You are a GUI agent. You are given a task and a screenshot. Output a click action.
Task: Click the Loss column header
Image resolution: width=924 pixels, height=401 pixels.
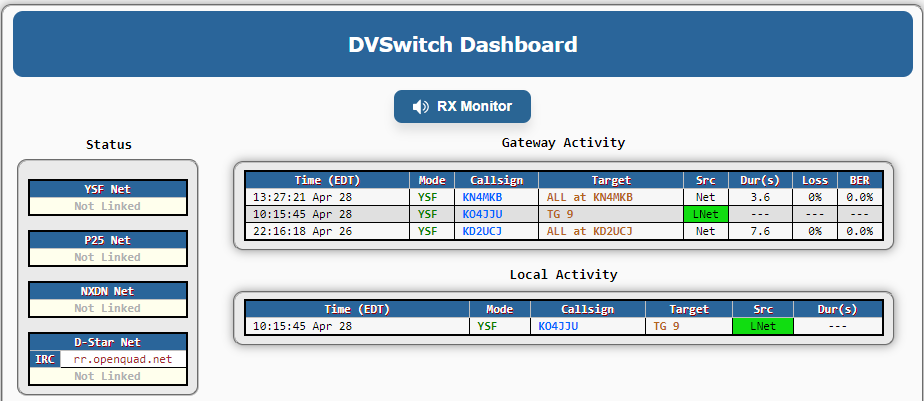click(x=815, y=180)
